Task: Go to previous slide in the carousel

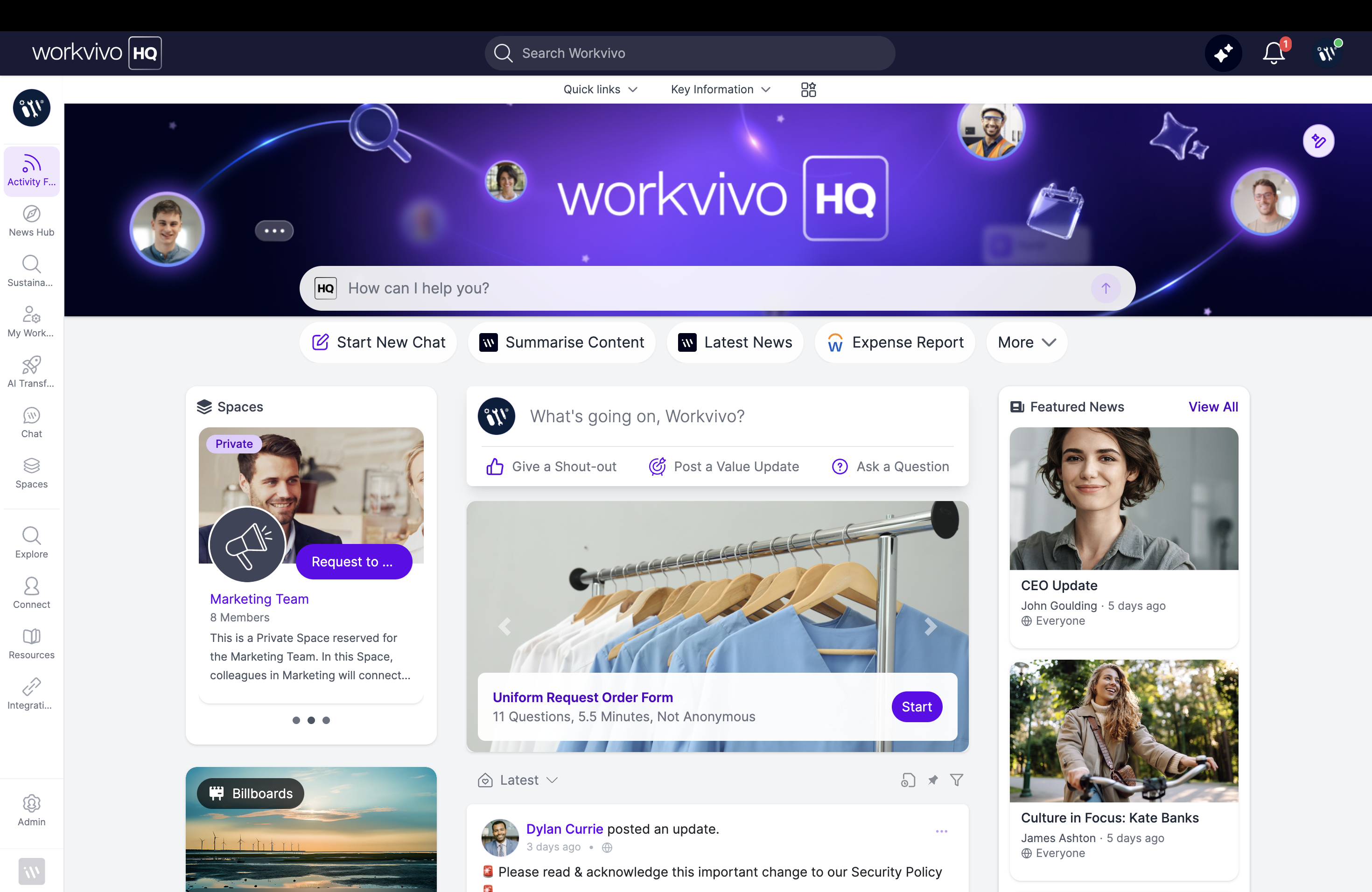Action: pyautogui.click(x=504, y=627)
